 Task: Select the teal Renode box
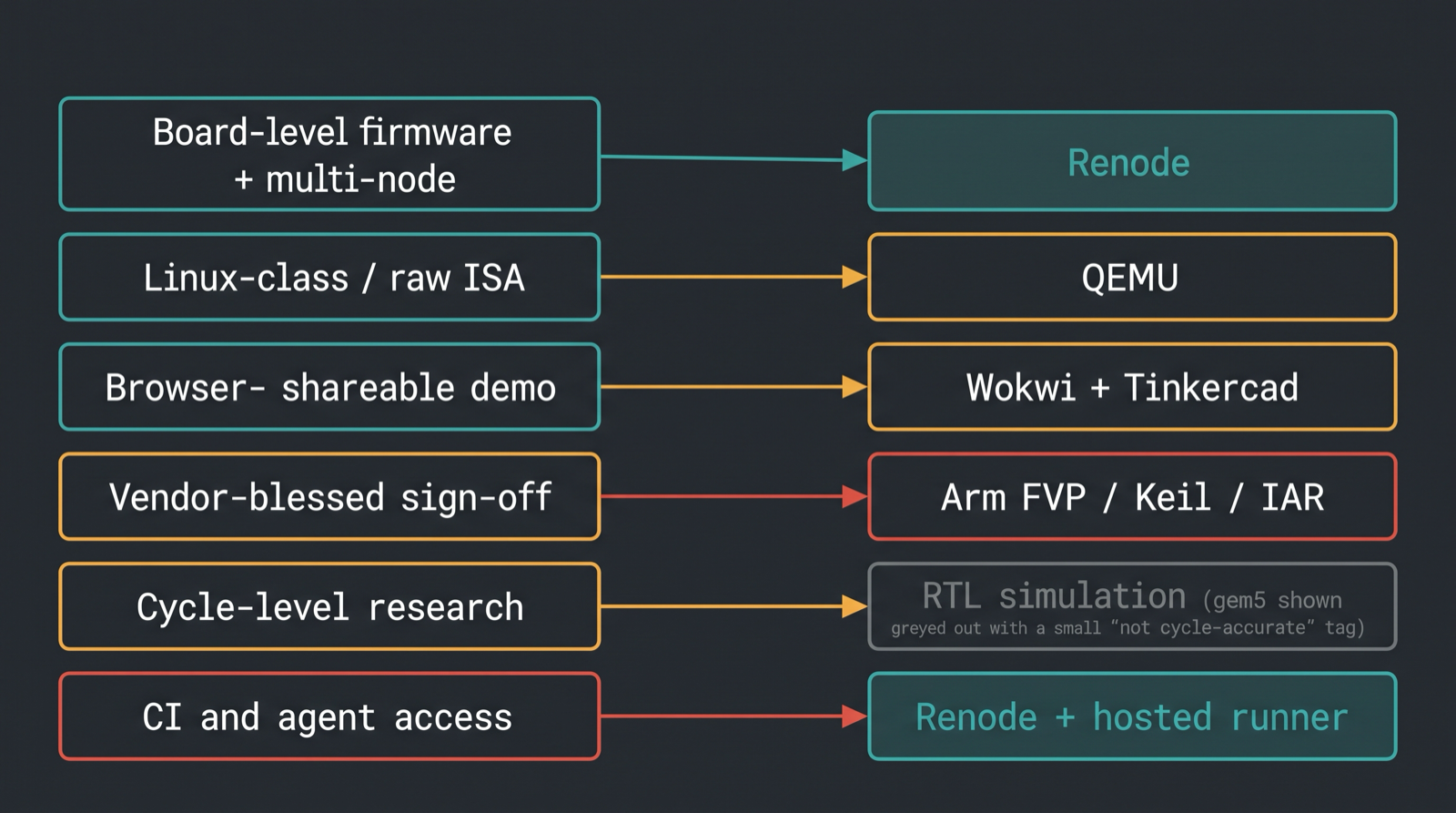[1132, 161]
